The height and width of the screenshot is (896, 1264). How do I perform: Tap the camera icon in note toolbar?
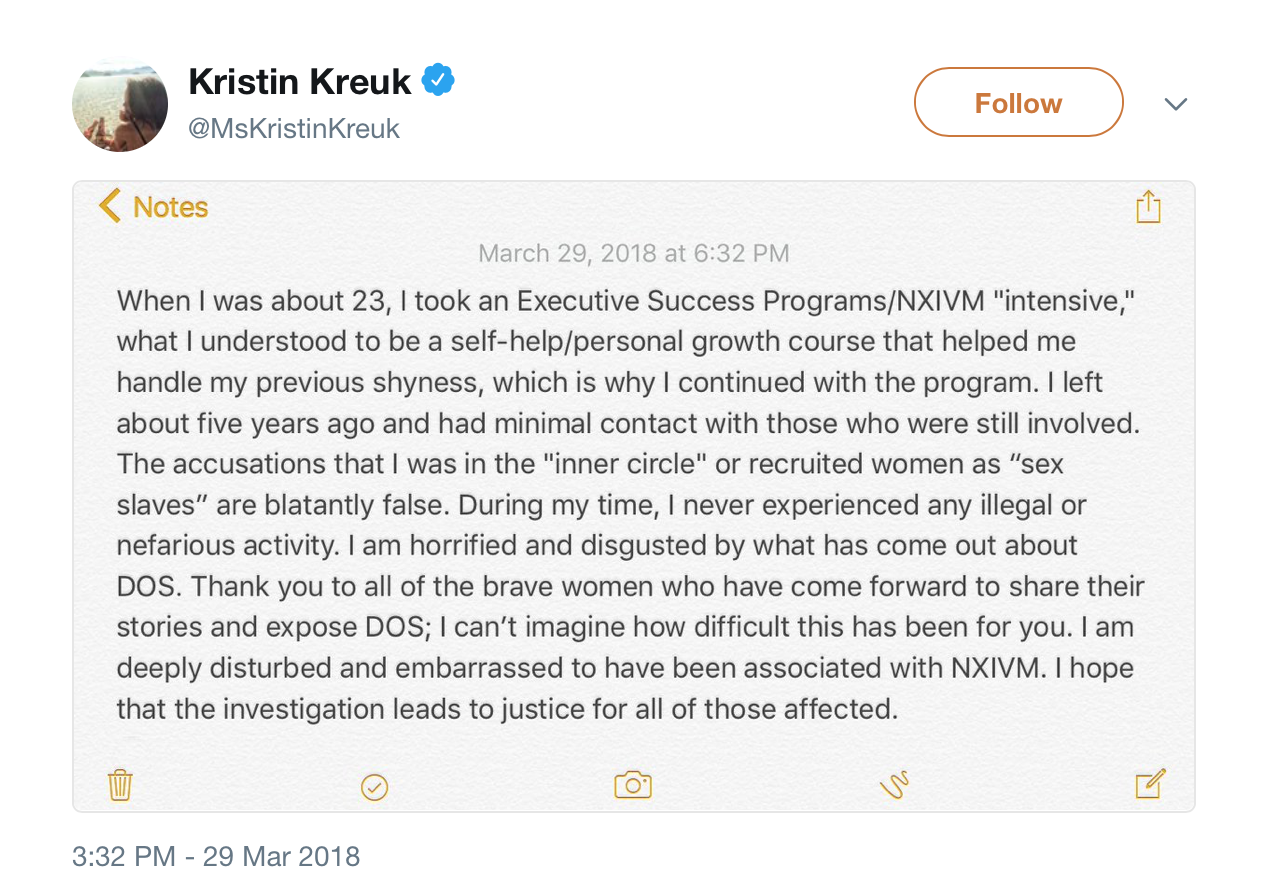(x=633, y=785)
